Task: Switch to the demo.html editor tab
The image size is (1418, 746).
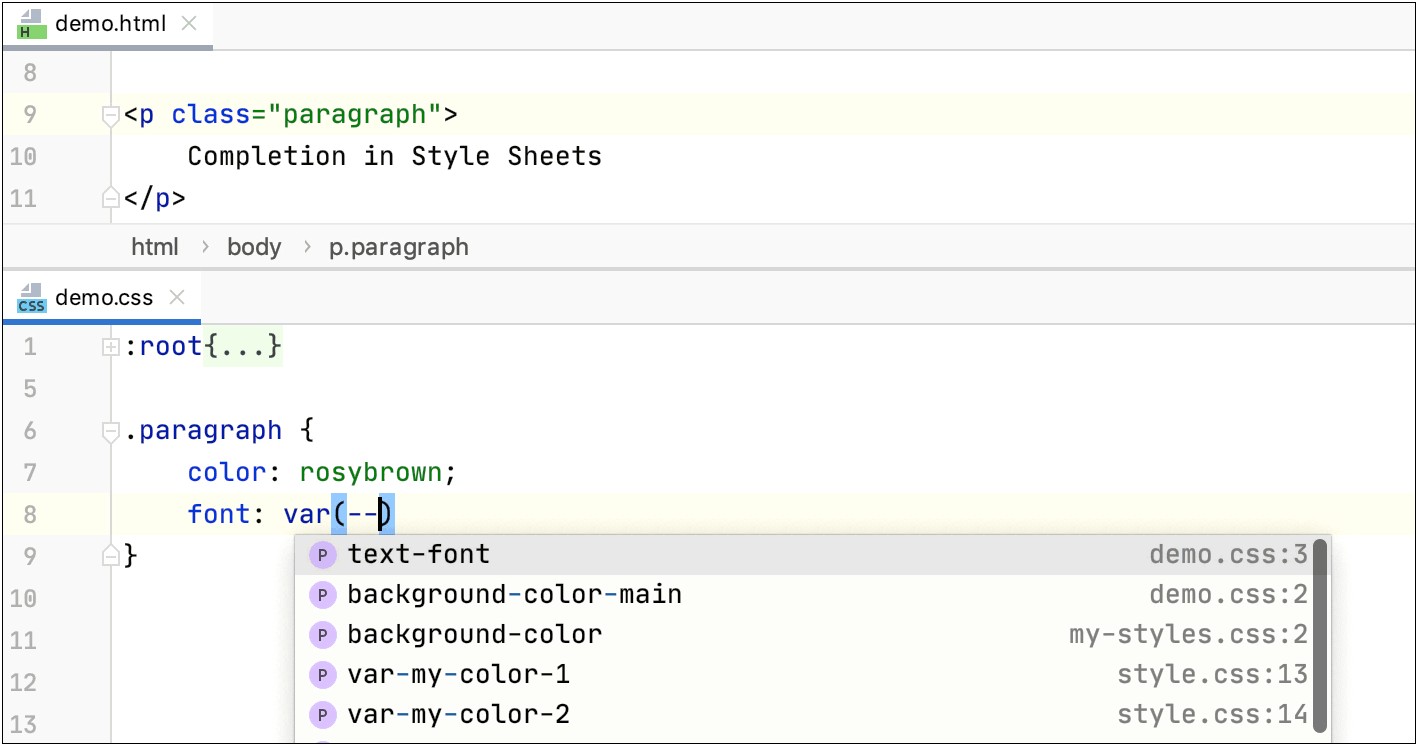Action: (110, 24)
